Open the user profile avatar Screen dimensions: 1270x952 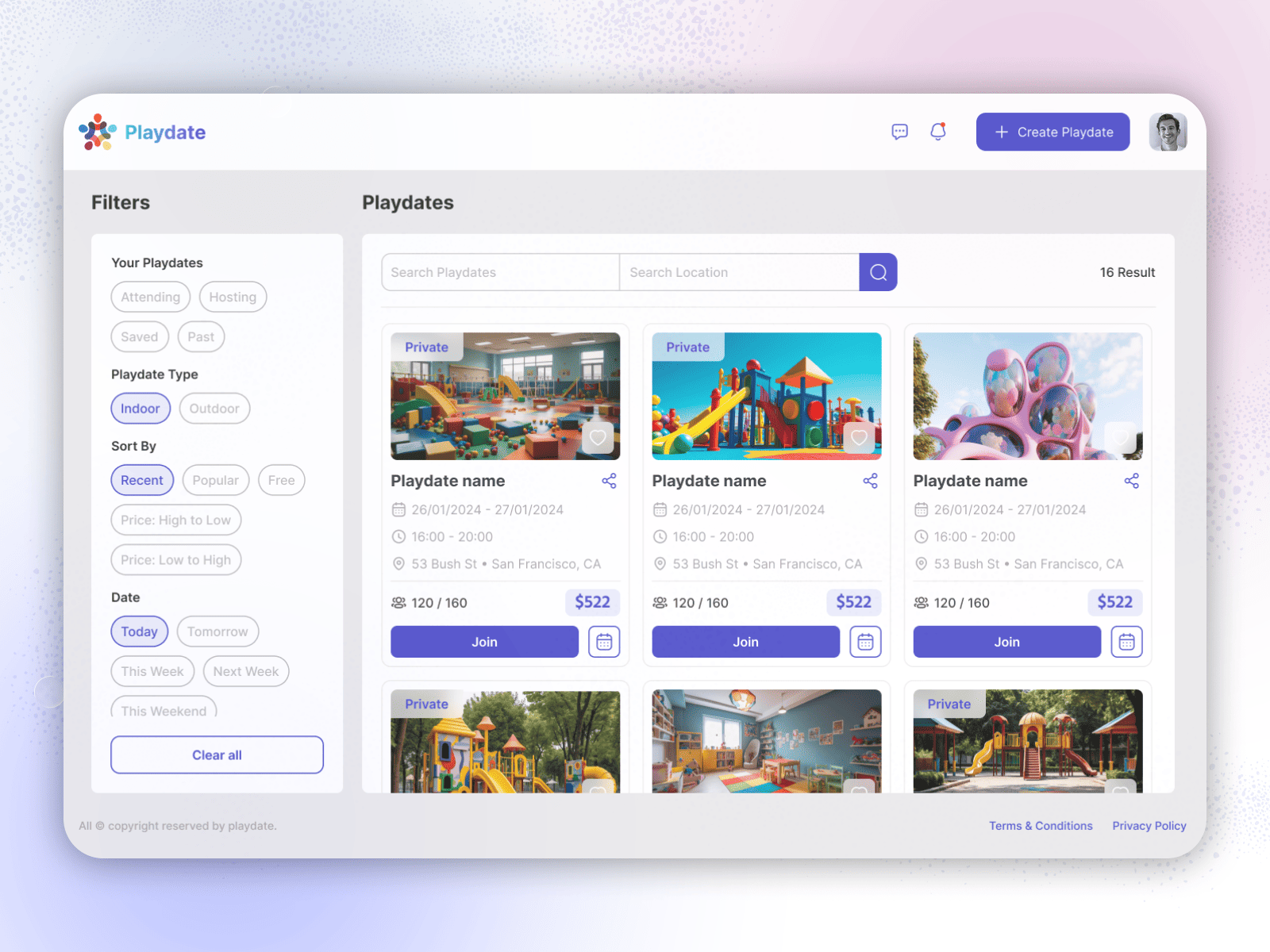(1168, 132)
